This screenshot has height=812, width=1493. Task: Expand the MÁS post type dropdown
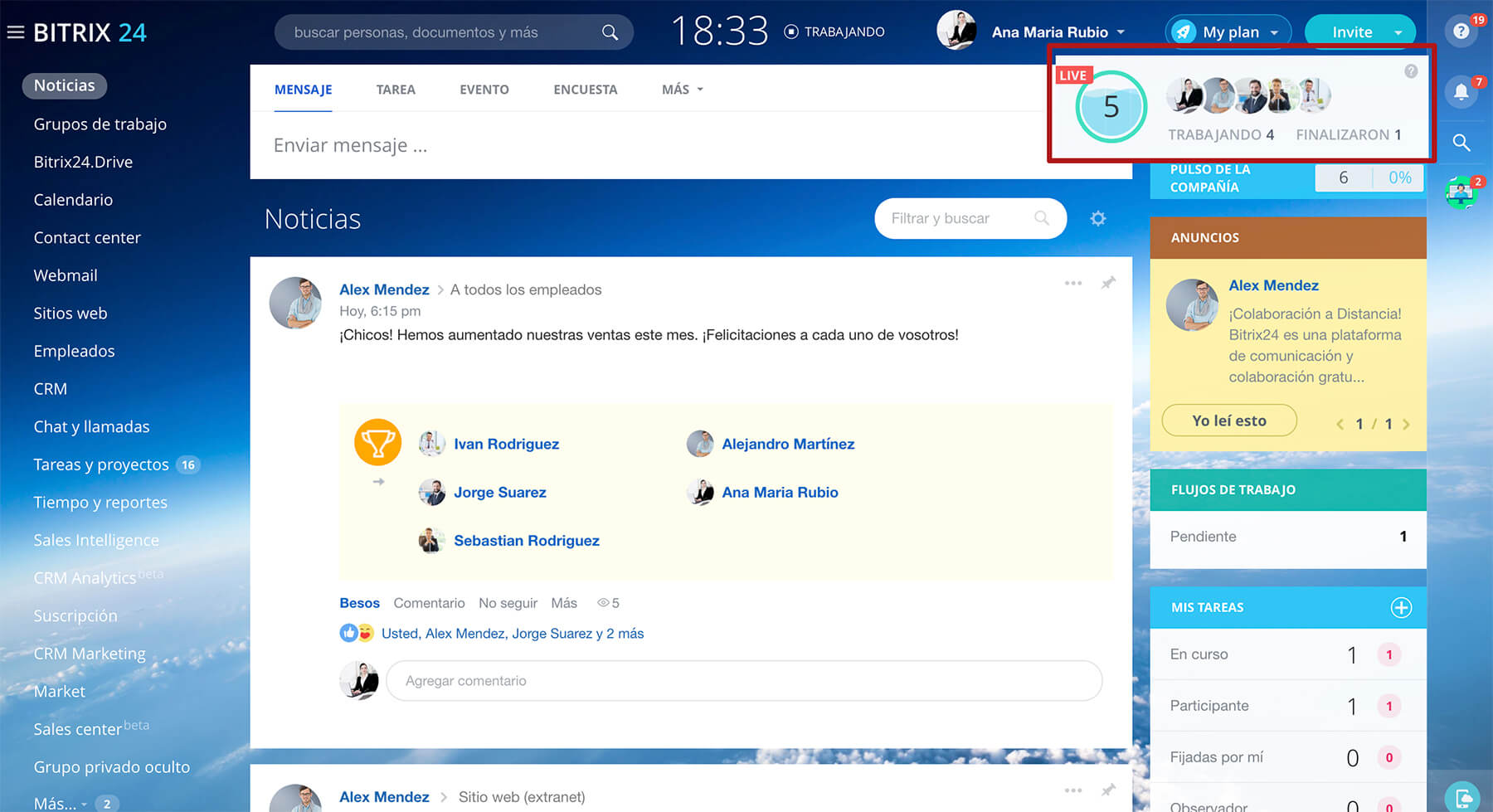(x=682, y=90)
